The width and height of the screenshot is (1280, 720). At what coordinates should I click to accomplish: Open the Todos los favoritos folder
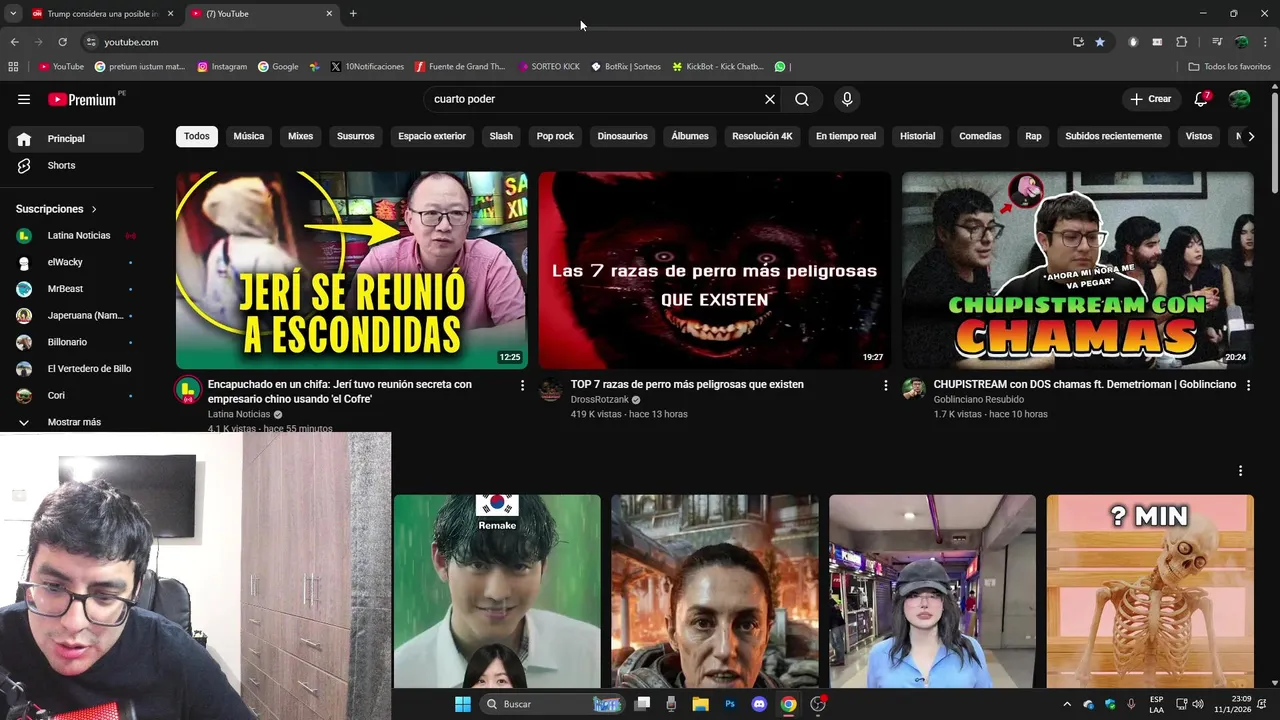click(x=1229, y=67)
